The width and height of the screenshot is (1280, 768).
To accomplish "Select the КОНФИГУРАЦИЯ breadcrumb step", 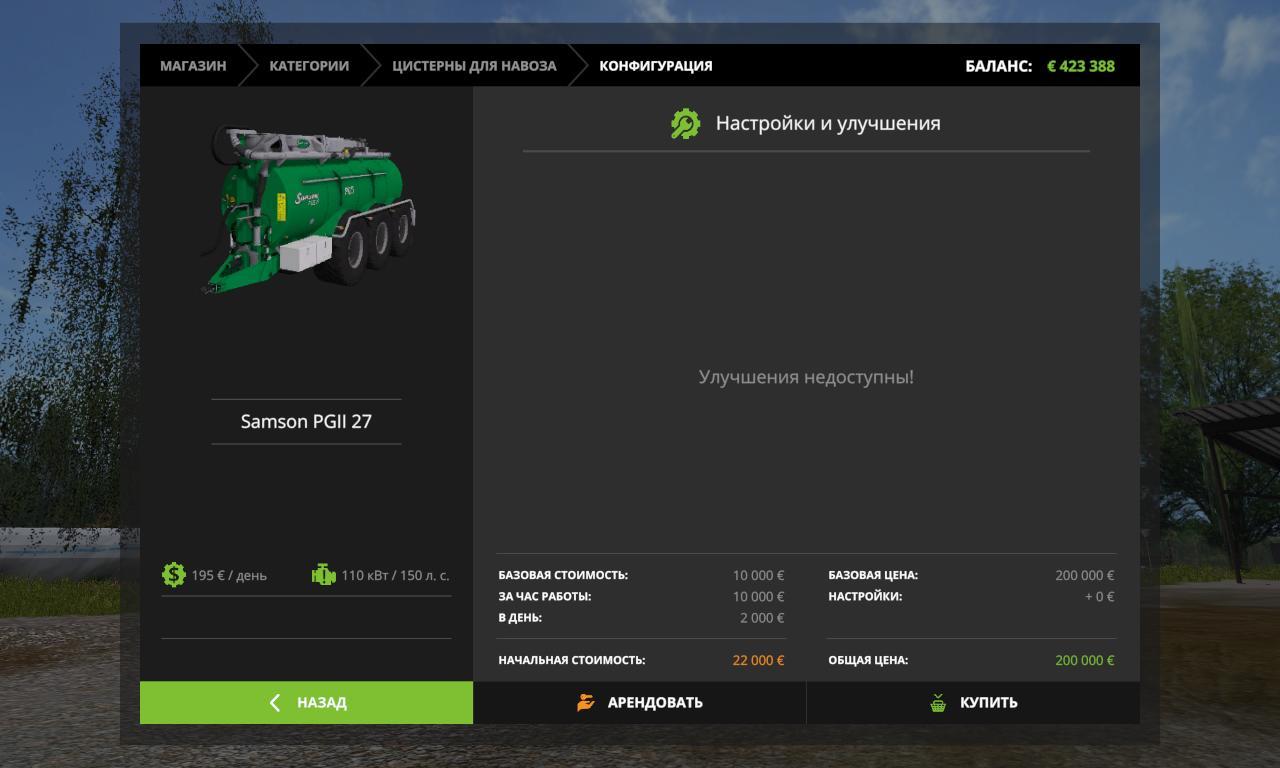I will pos(656,66).
